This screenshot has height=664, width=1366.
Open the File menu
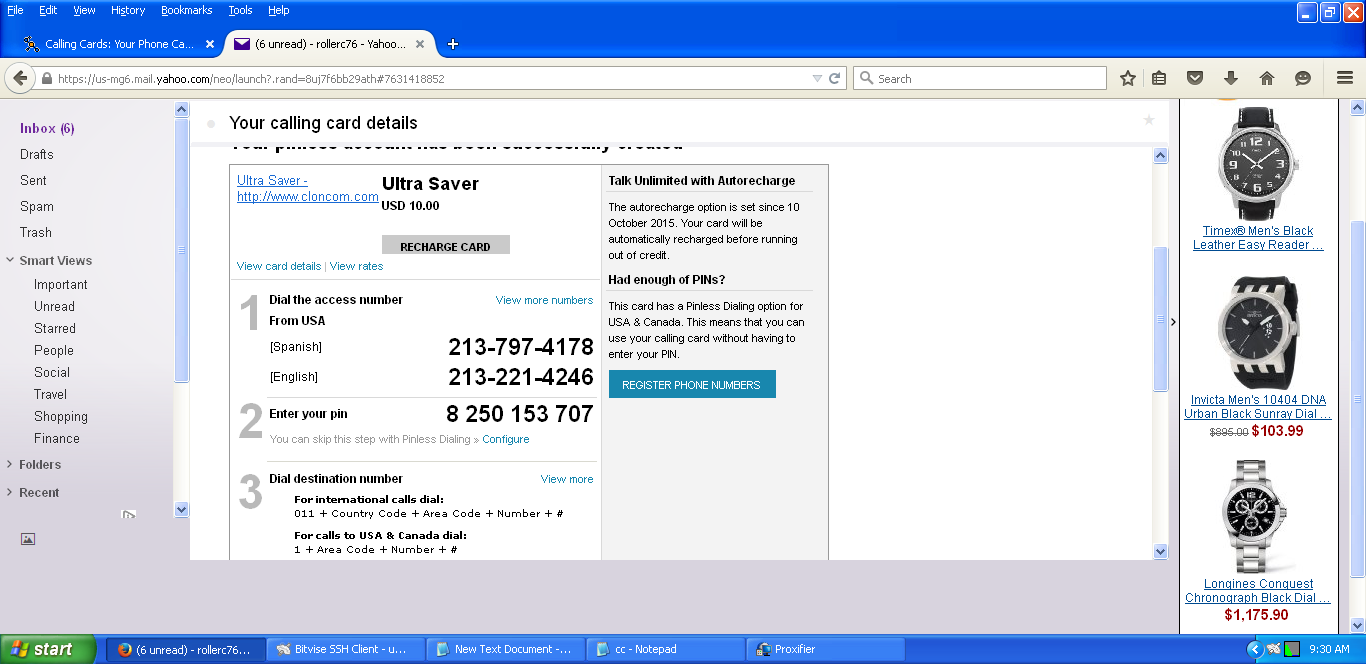(x=15, y=10)
